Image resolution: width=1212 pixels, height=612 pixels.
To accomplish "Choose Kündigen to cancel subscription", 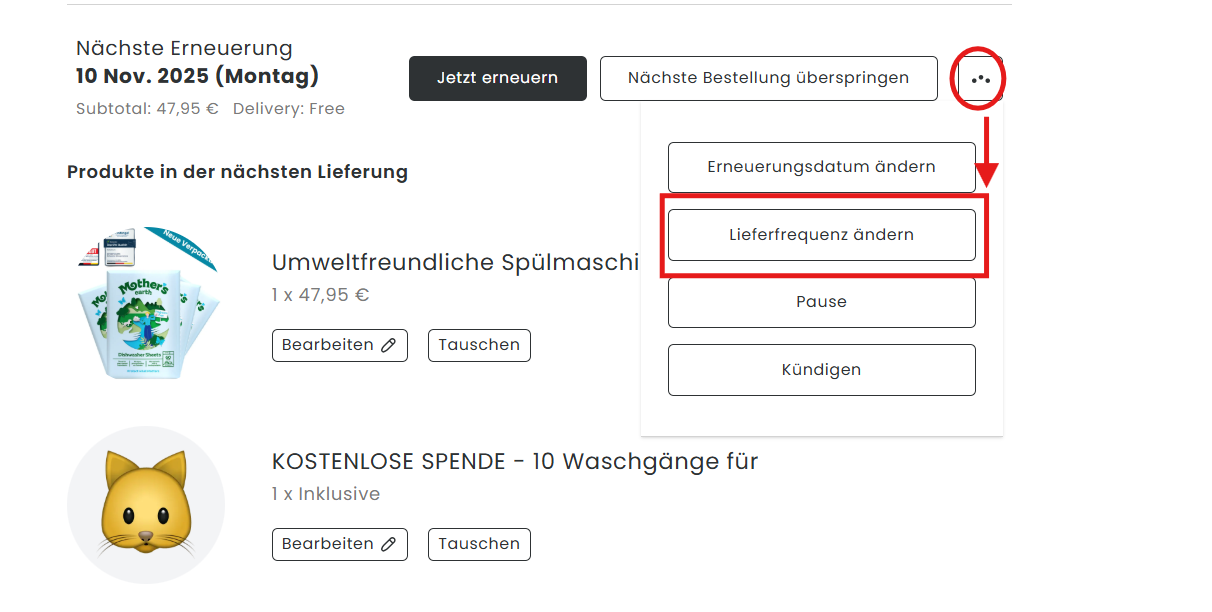I will [821, 370].
